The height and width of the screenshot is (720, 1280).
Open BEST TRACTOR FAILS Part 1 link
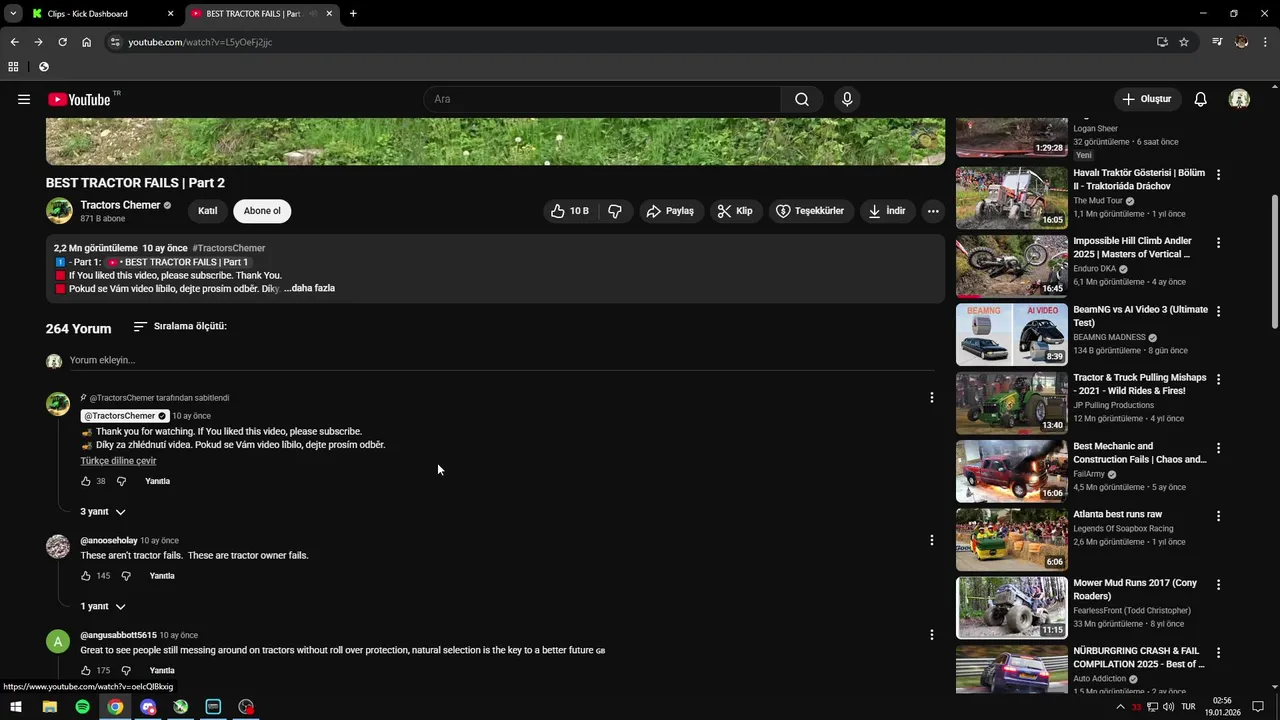pyautogui.click(x=178, y=262)
